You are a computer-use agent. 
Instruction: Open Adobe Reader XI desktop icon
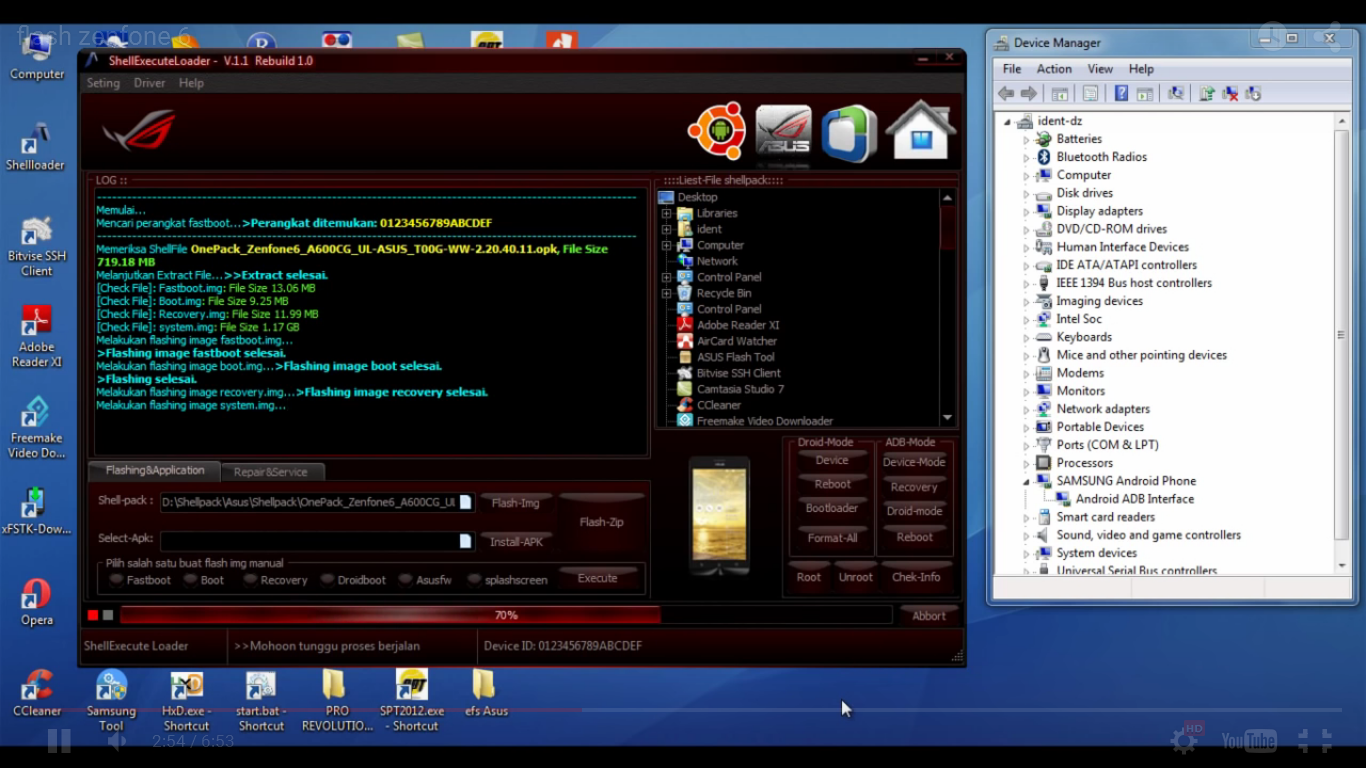36,336
